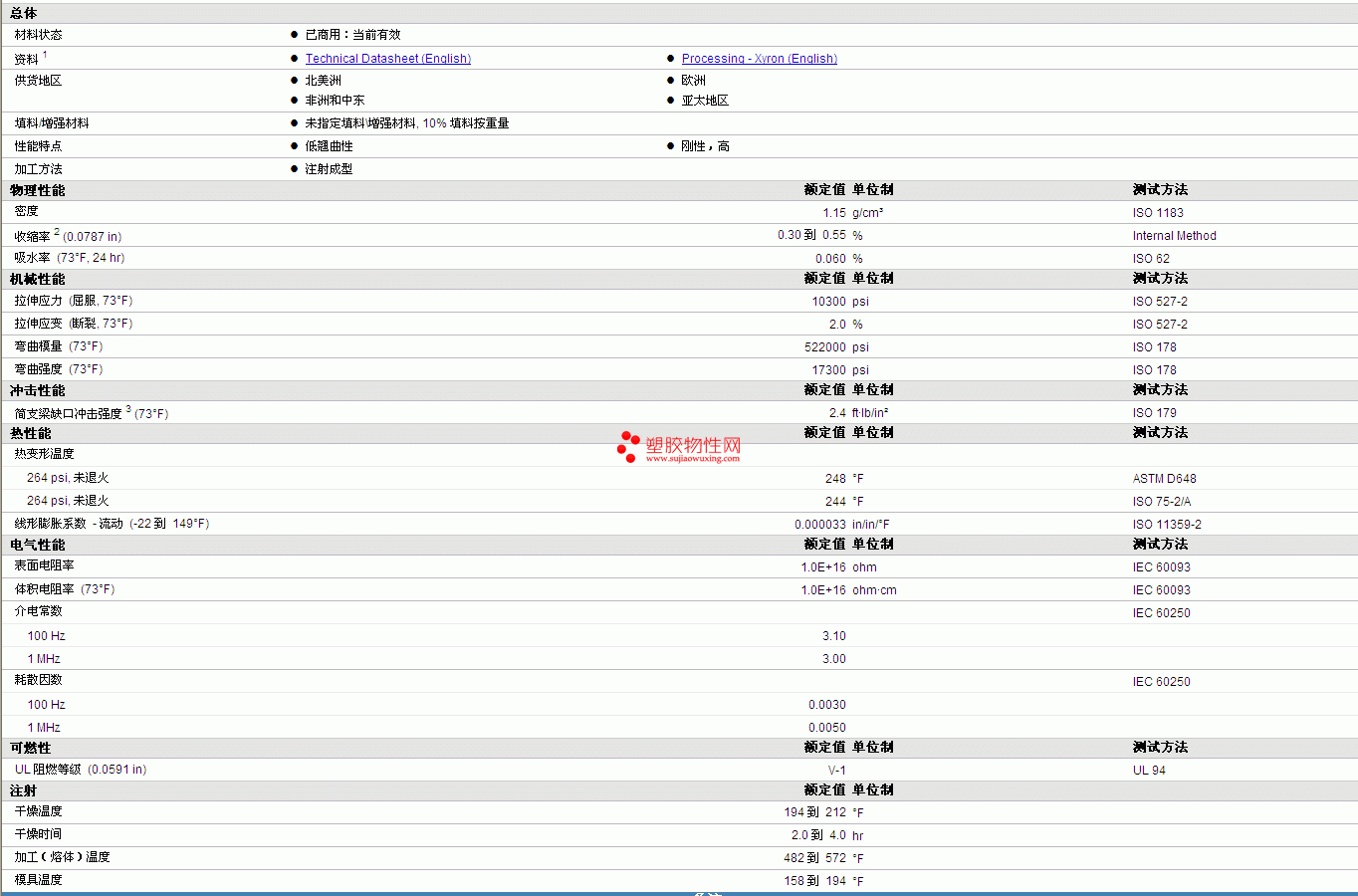The image size is (1358, 896).
Task: Select the 简支梁缺口冲击强度 label
Action: (69, 413)
